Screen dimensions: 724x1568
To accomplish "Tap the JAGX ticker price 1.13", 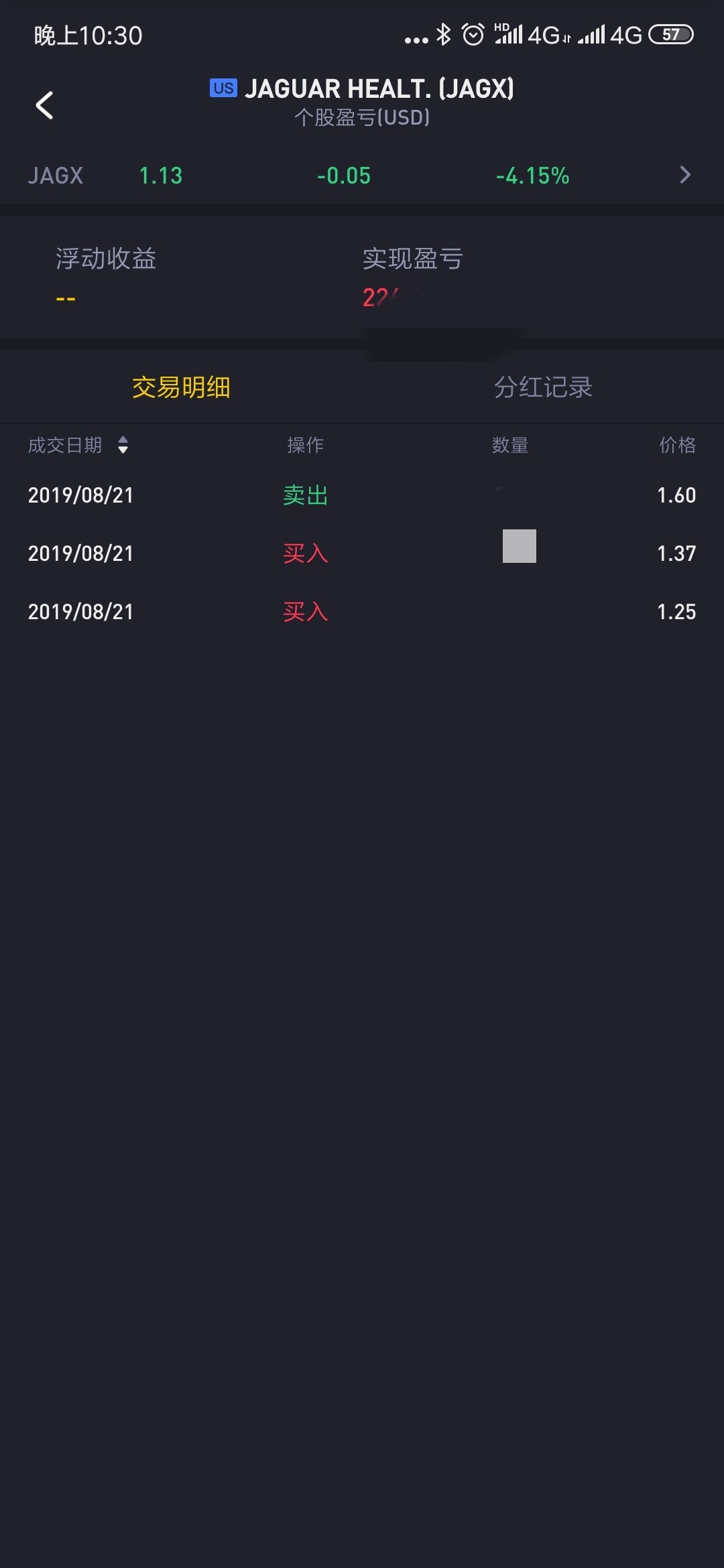I will (x=161, y=176).
